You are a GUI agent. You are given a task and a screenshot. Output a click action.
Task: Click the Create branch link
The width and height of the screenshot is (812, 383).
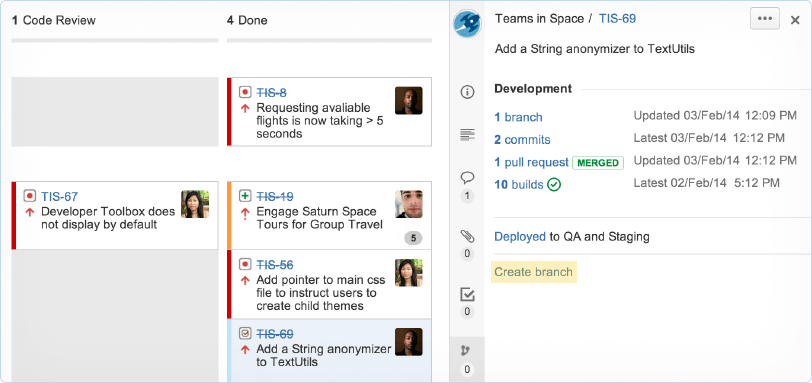533,272
